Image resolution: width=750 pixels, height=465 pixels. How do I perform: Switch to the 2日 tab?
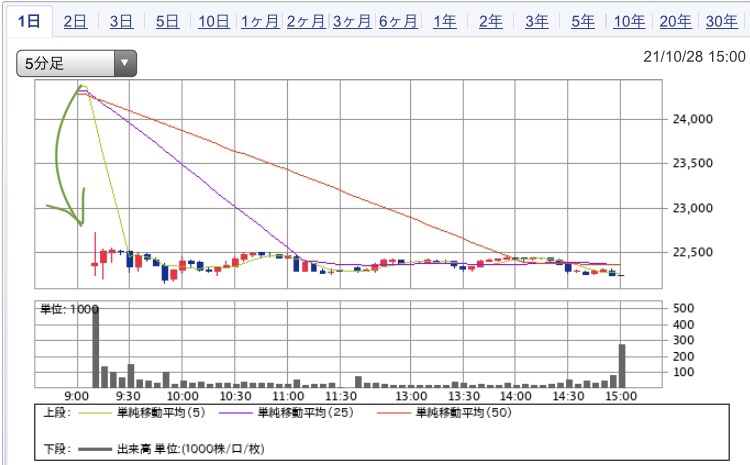(x=75, y=21)
